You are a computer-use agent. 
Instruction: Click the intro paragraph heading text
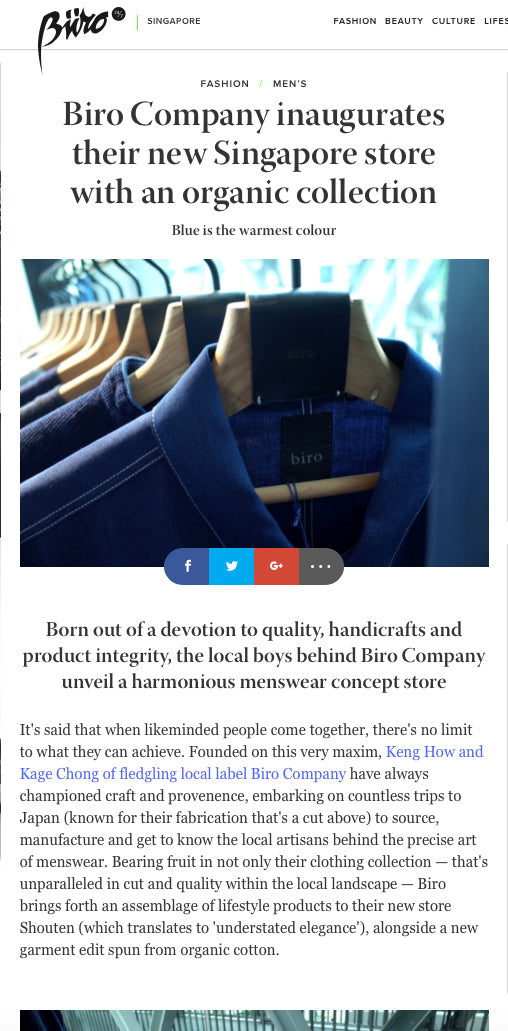coord(254,655)
